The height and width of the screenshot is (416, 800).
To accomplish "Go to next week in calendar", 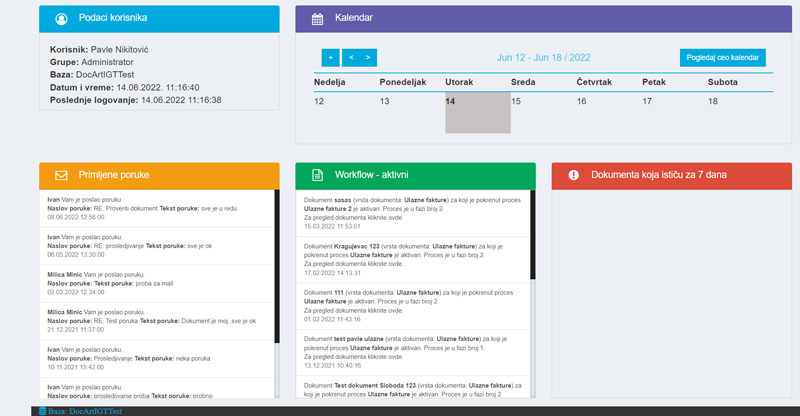I will coord(368,58).
